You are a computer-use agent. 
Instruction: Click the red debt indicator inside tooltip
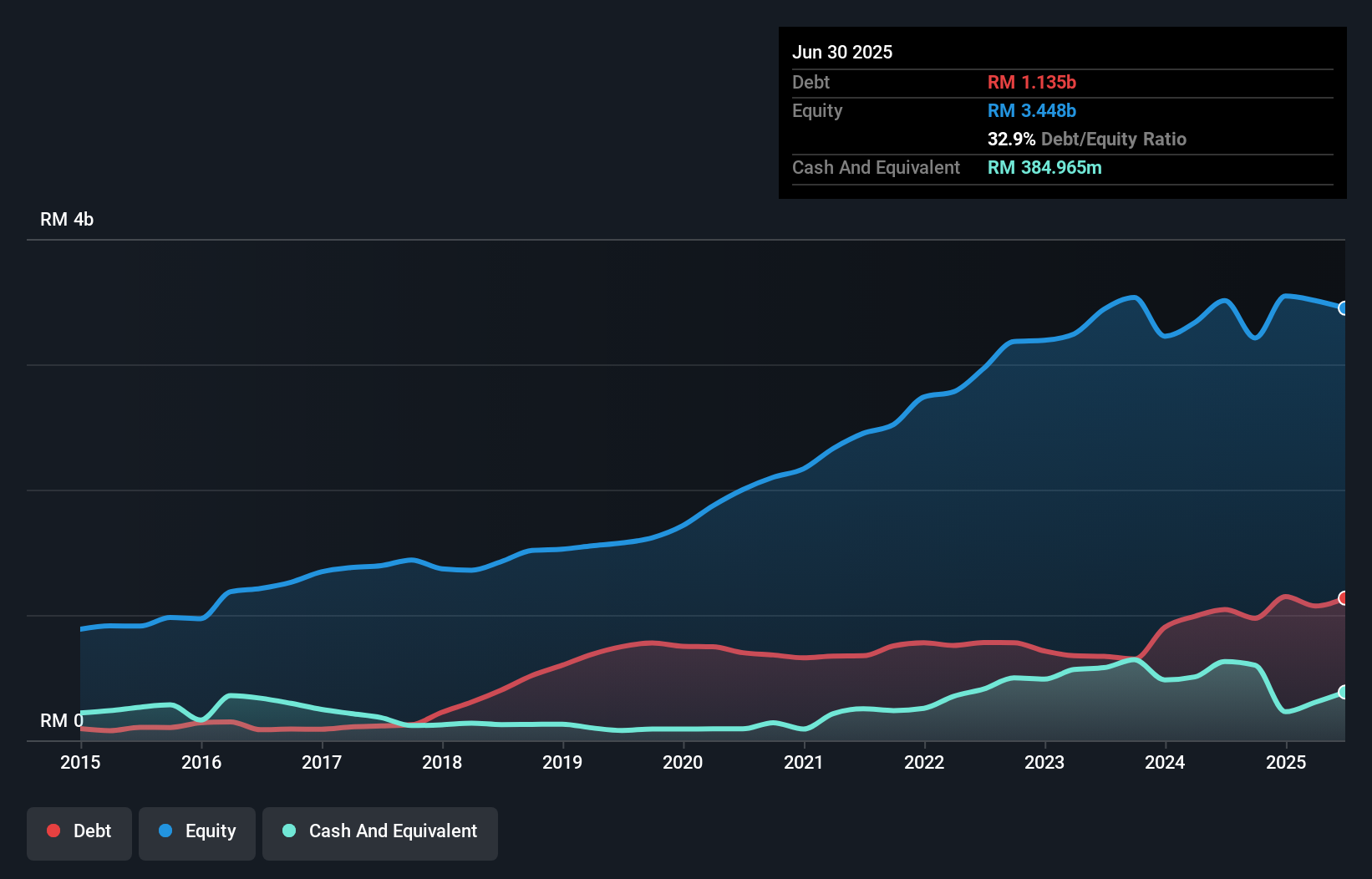tap(1032, 82)
